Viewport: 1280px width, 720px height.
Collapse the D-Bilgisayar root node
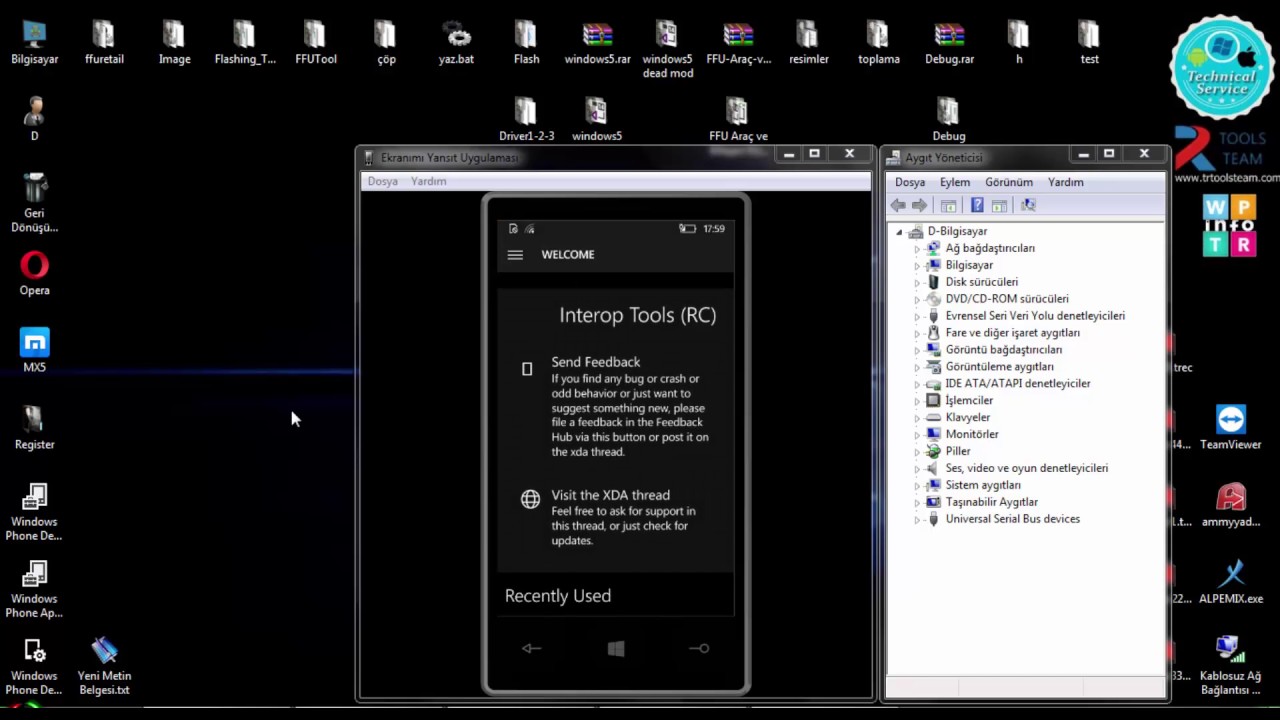click(899, 231)
